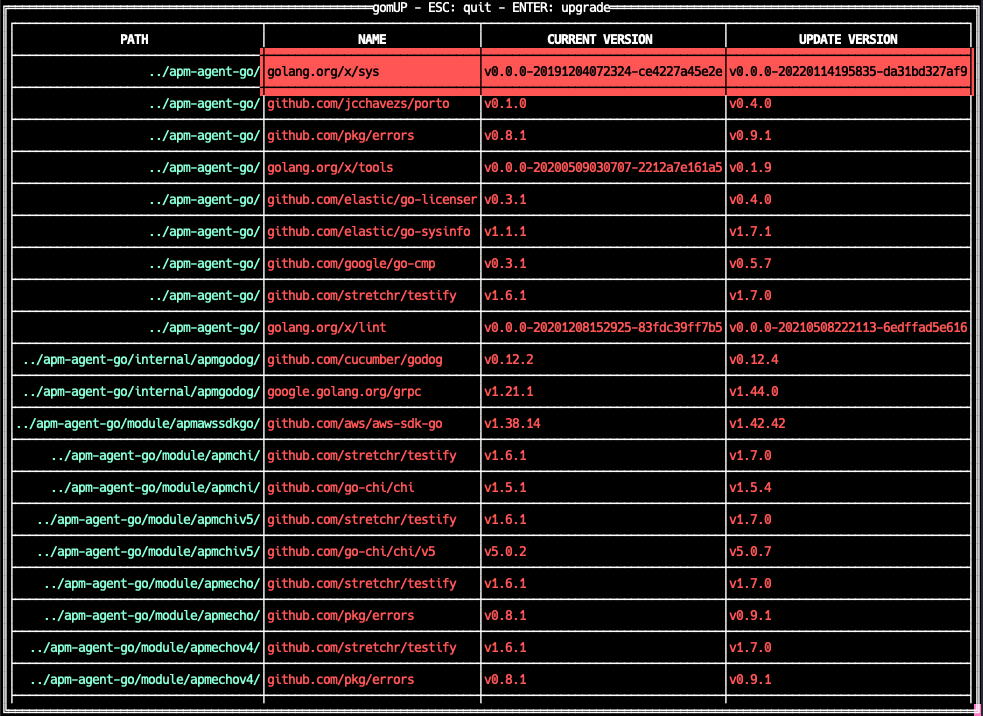Click the path cell beside golang.org/x/lint
This screenshot has width=983, height=716.
tap(204, 327)
